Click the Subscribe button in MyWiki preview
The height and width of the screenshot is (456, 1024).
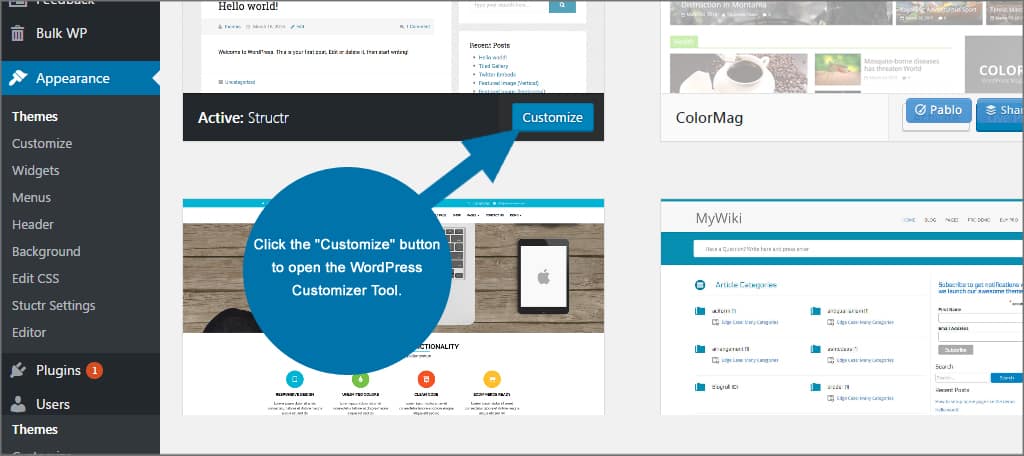955,350
